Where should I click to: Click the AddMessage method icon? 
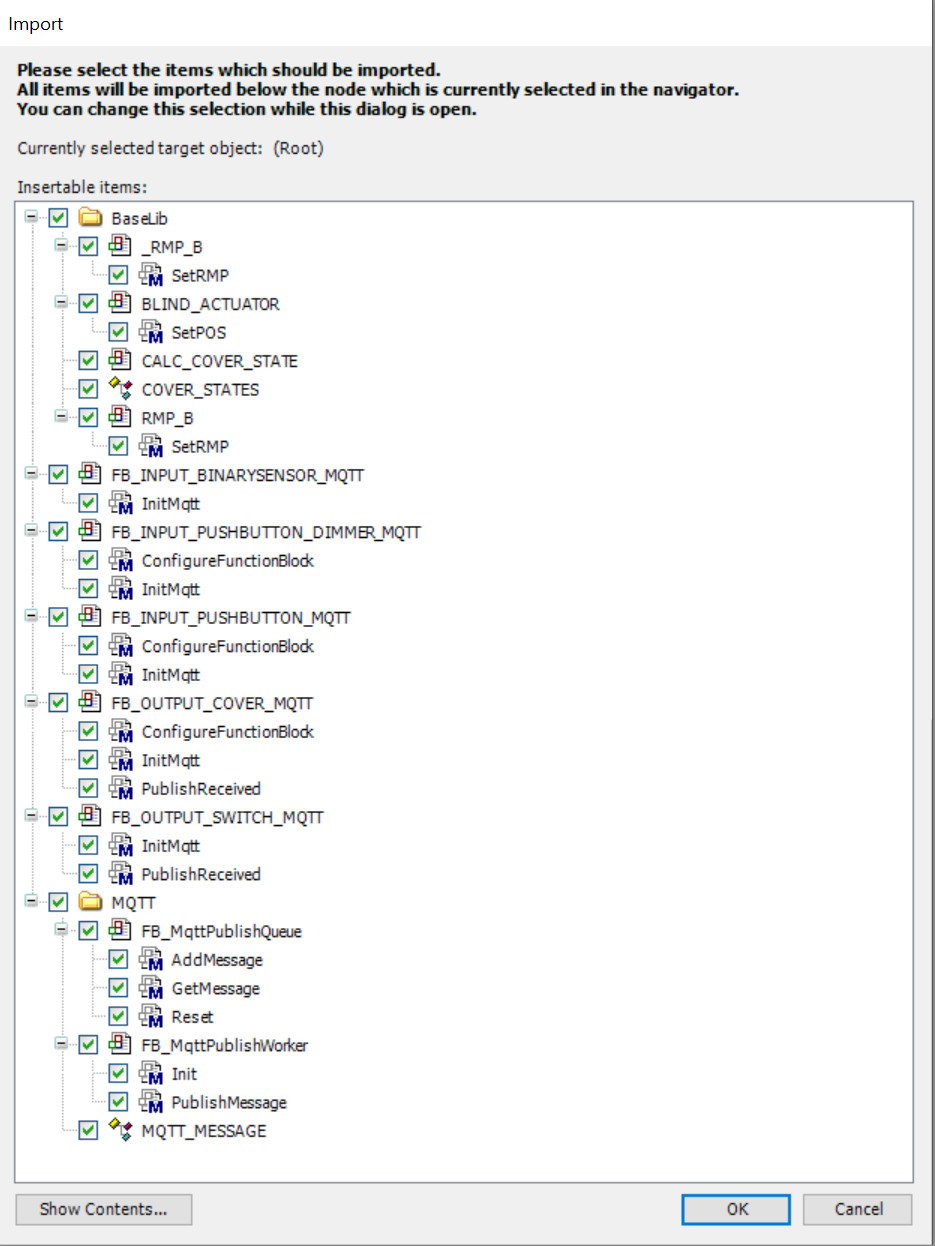pos(150,960)
